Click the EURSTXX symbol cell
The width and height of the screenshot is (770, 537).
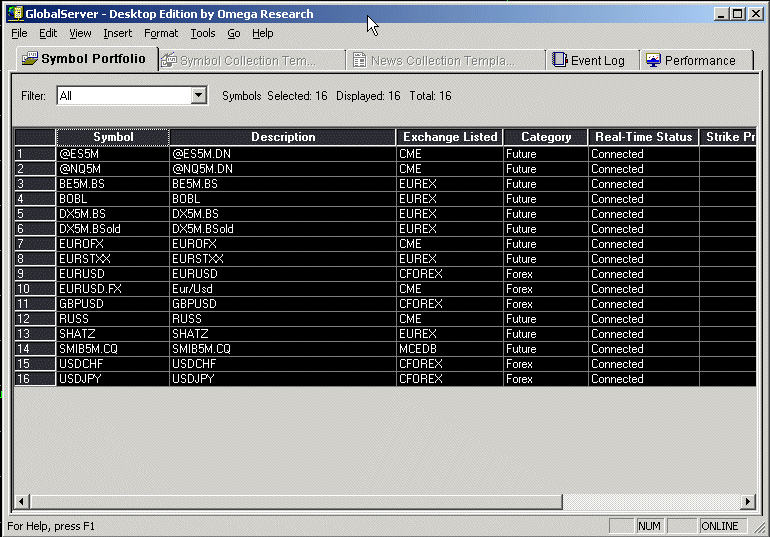click(113, 259)
